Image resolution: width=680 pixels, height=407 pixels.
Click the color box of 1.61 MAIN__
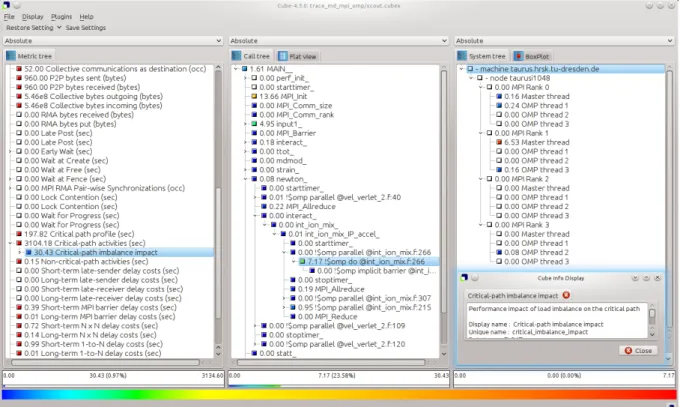245,69
